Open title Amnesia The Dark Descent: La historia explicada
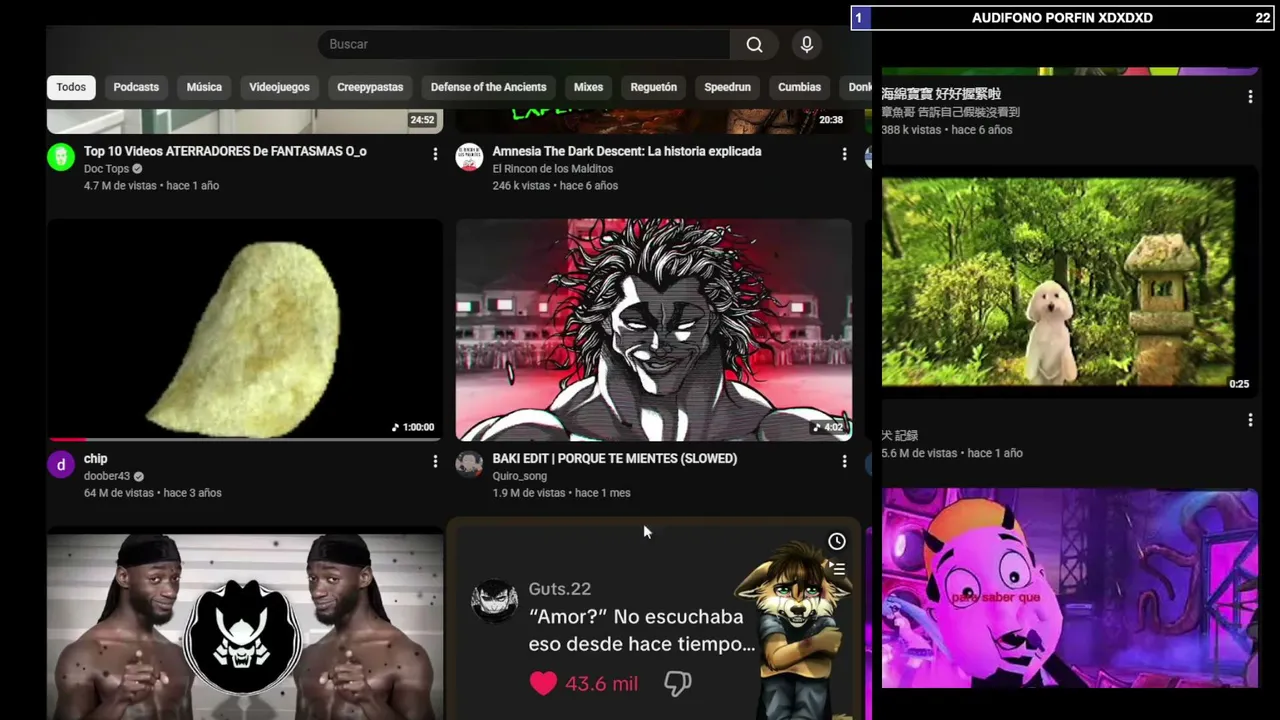Viewport: 1280px width, 720px height. pos(627,151)
